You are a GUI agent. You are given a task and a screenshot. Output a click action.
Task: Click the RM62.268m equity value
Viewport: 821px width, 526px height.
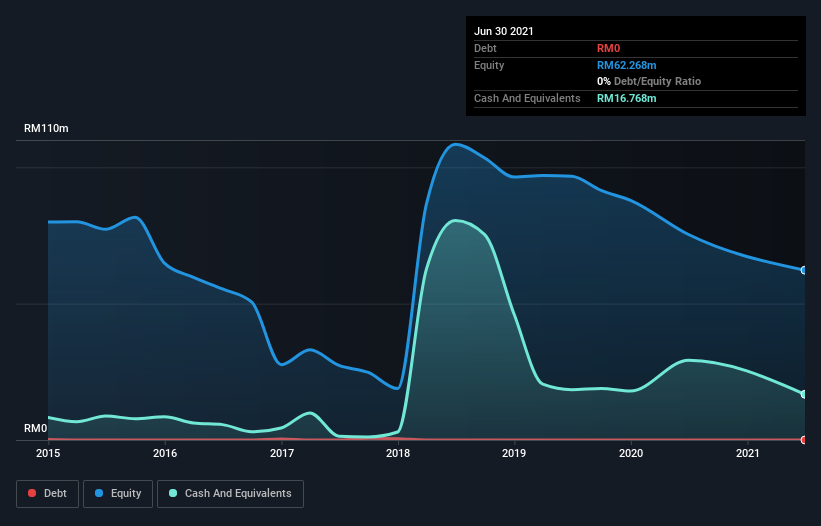627,65
